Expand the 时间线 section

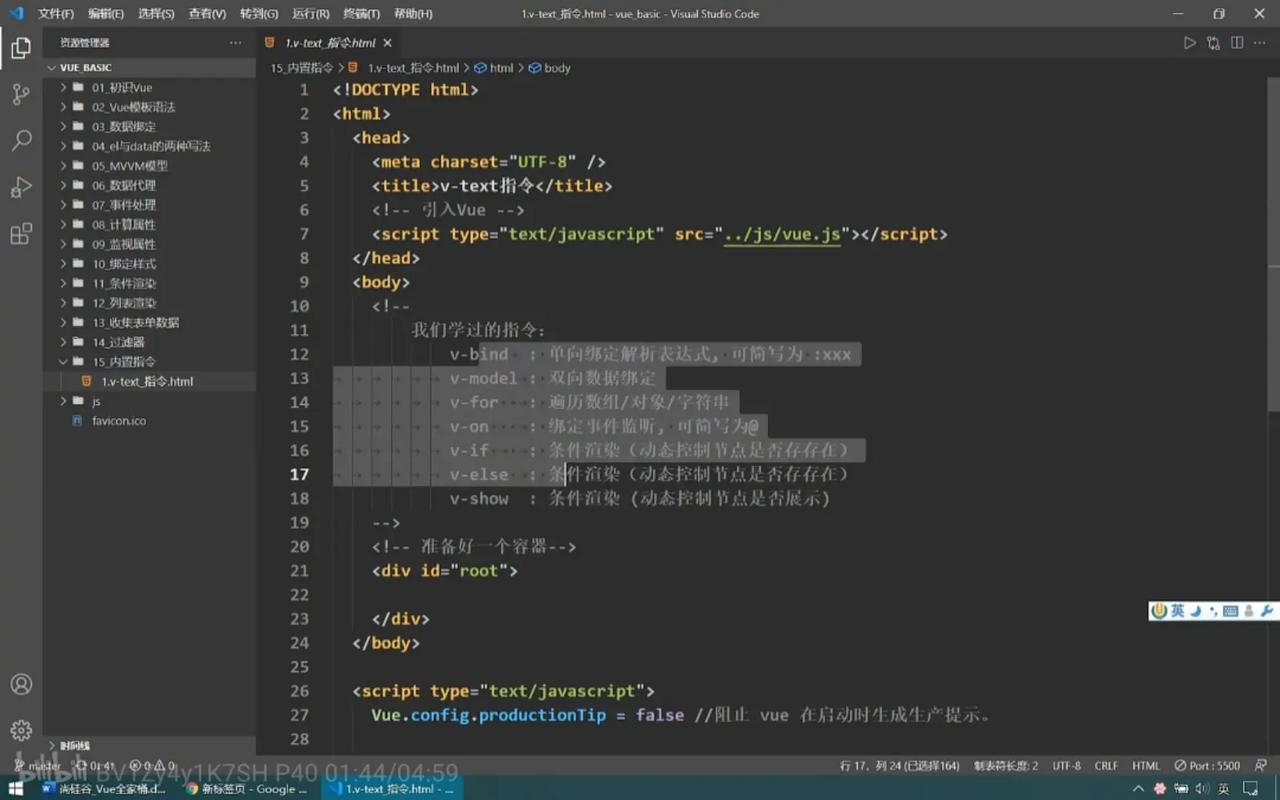[x=150, y=746]
